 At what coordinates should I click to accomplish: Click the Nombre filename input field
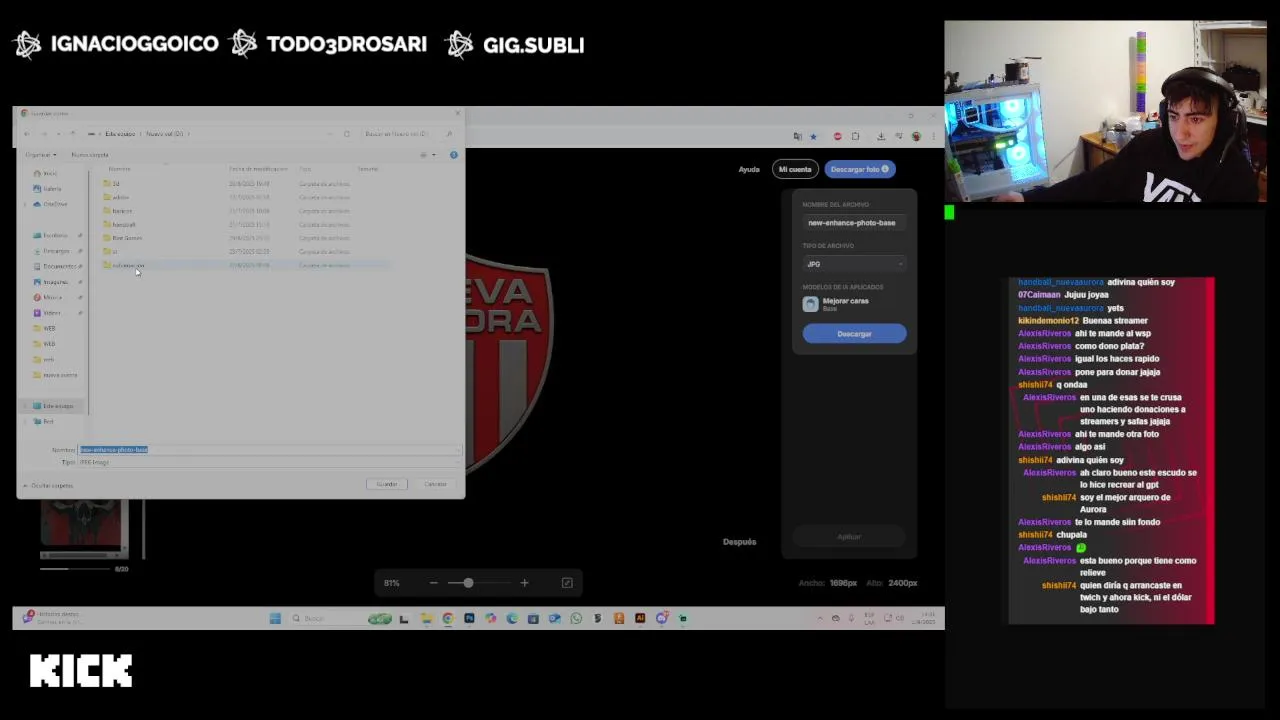[x=268, y=450]
